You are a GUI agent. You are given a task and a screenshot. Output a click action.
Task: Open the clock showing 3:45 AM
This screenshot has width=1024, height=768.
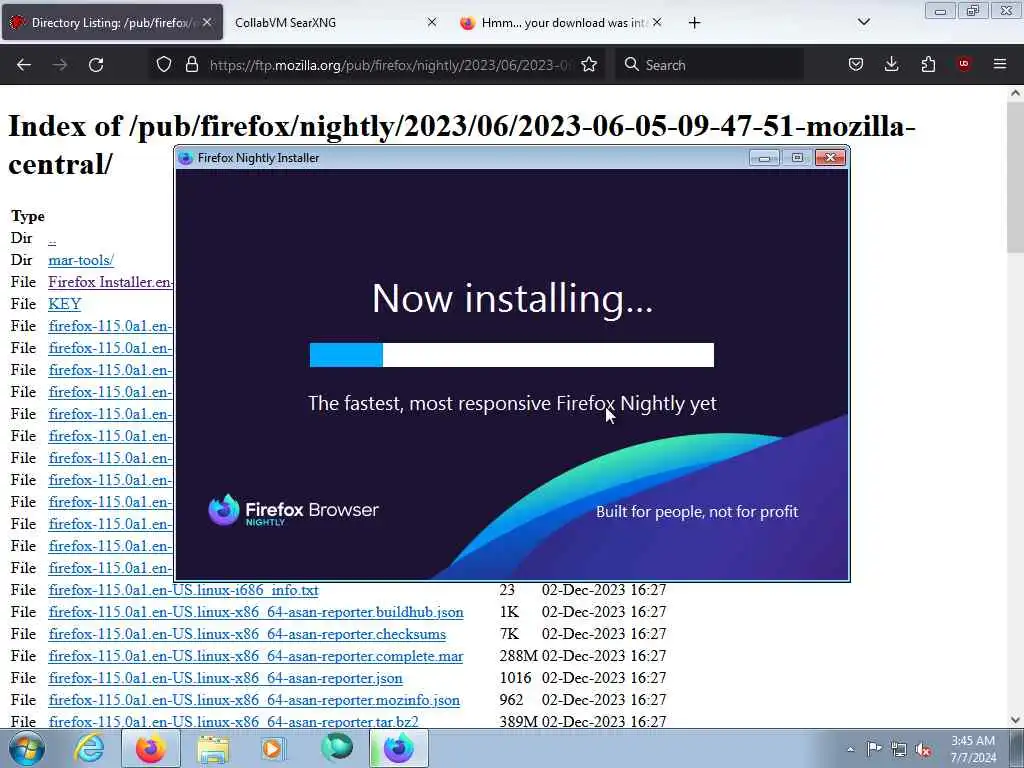point(973,749)
